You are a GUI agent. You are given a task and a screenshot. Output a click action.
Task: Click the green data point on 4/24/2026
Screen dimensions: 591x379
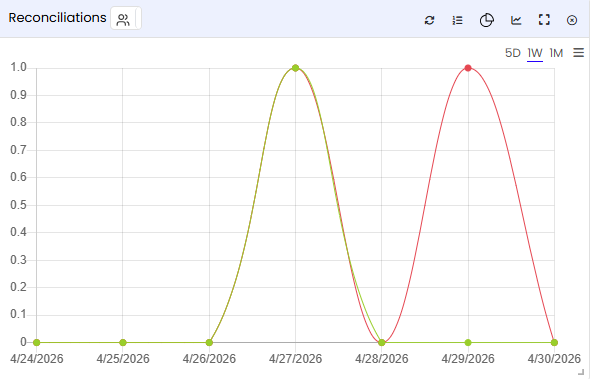click(37, 342)
